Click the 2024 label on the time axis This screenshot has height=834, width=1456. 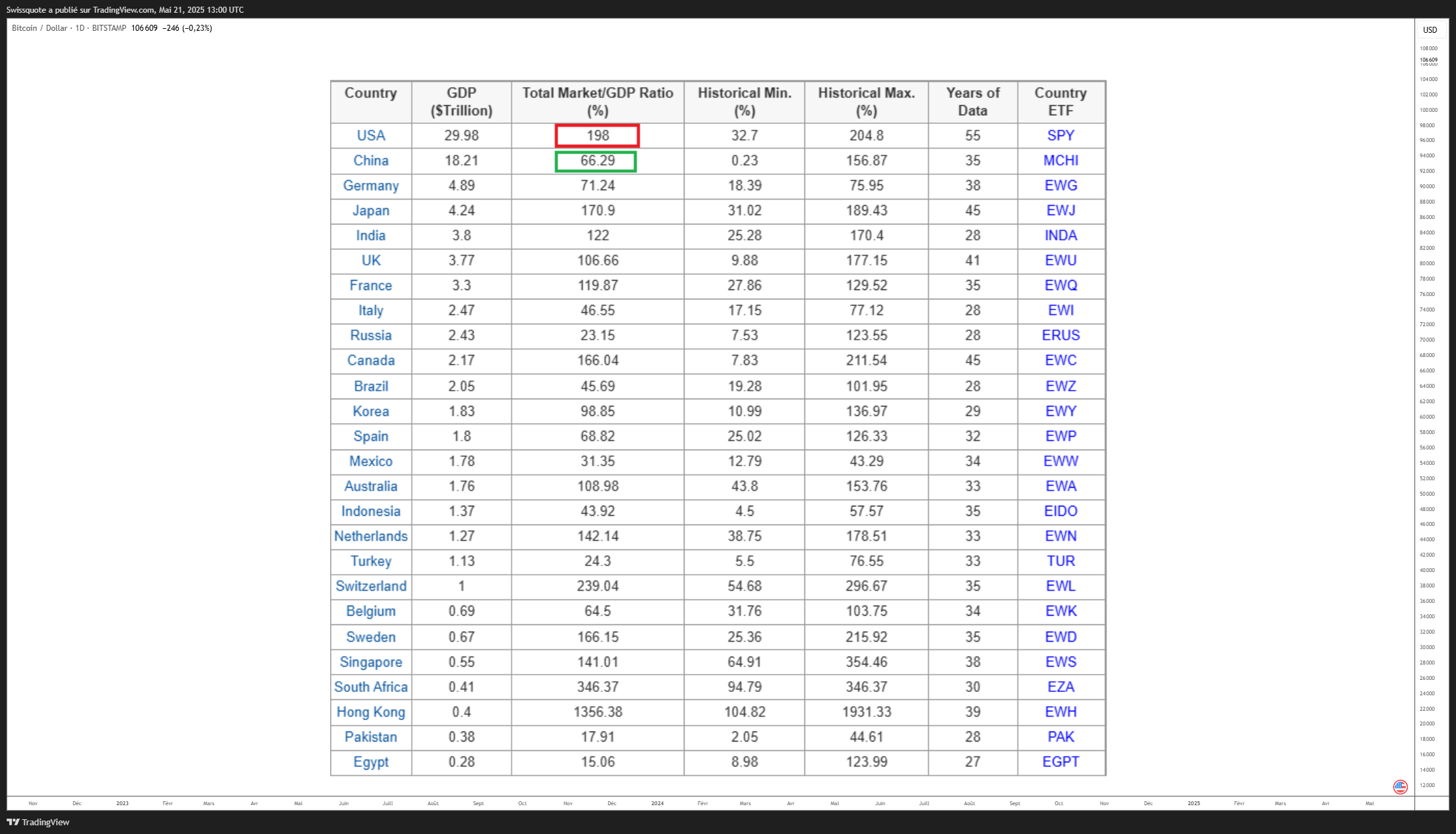(657, 803)
